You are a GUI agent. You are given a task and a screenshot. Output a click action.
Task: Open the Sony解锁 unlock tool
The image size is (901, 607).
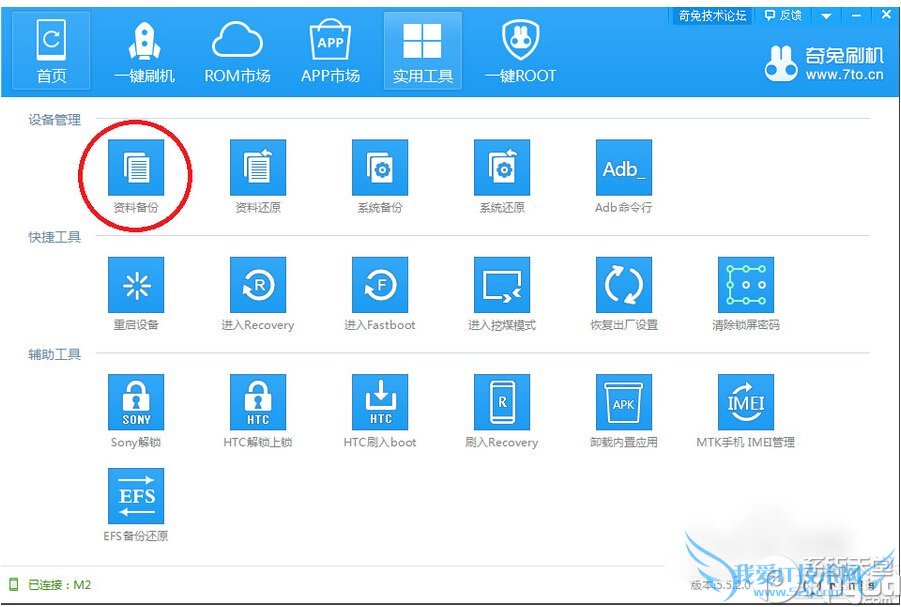pos(136,402)
